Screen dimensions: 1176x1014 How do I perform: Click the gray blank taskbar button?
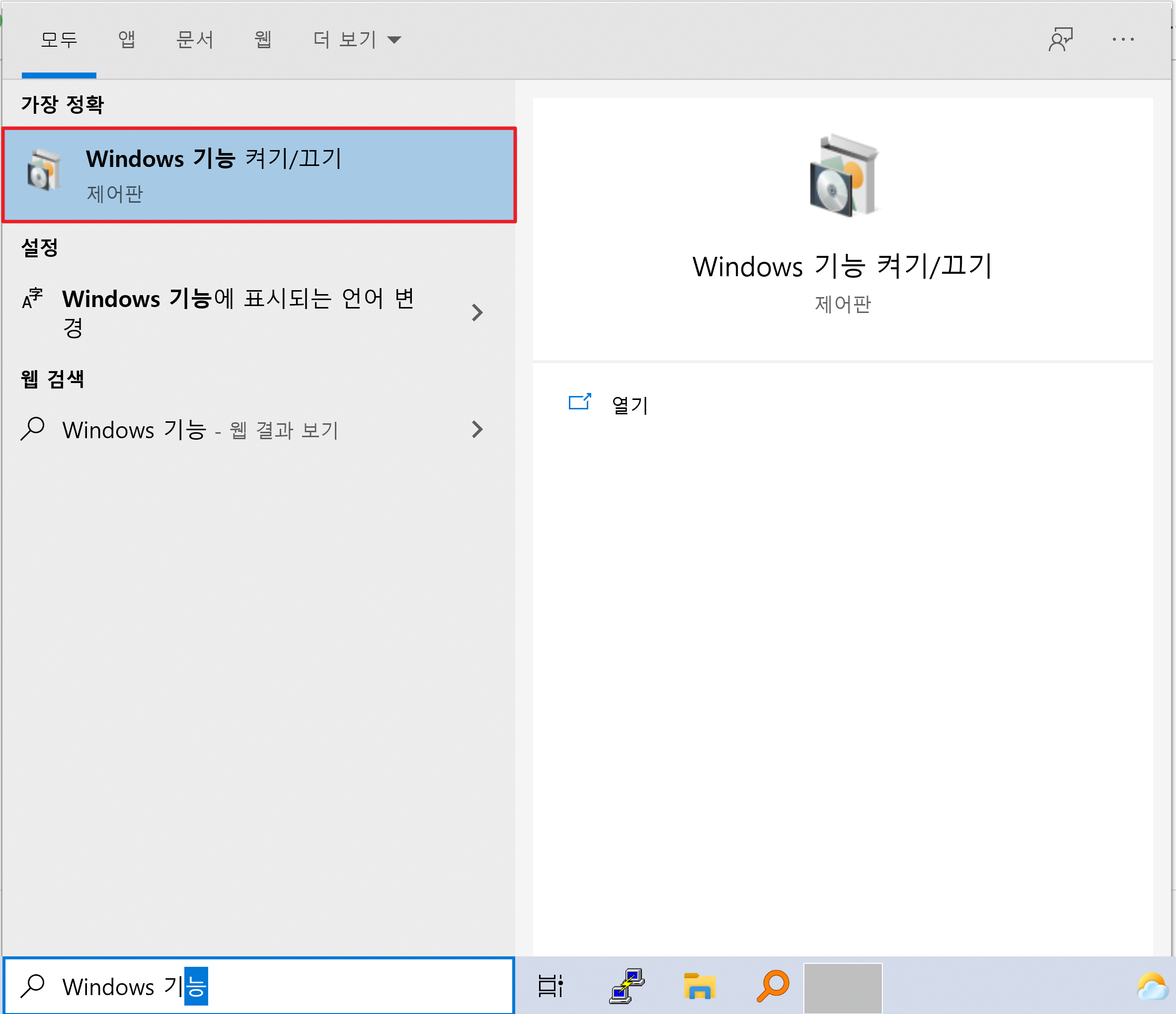843,987
